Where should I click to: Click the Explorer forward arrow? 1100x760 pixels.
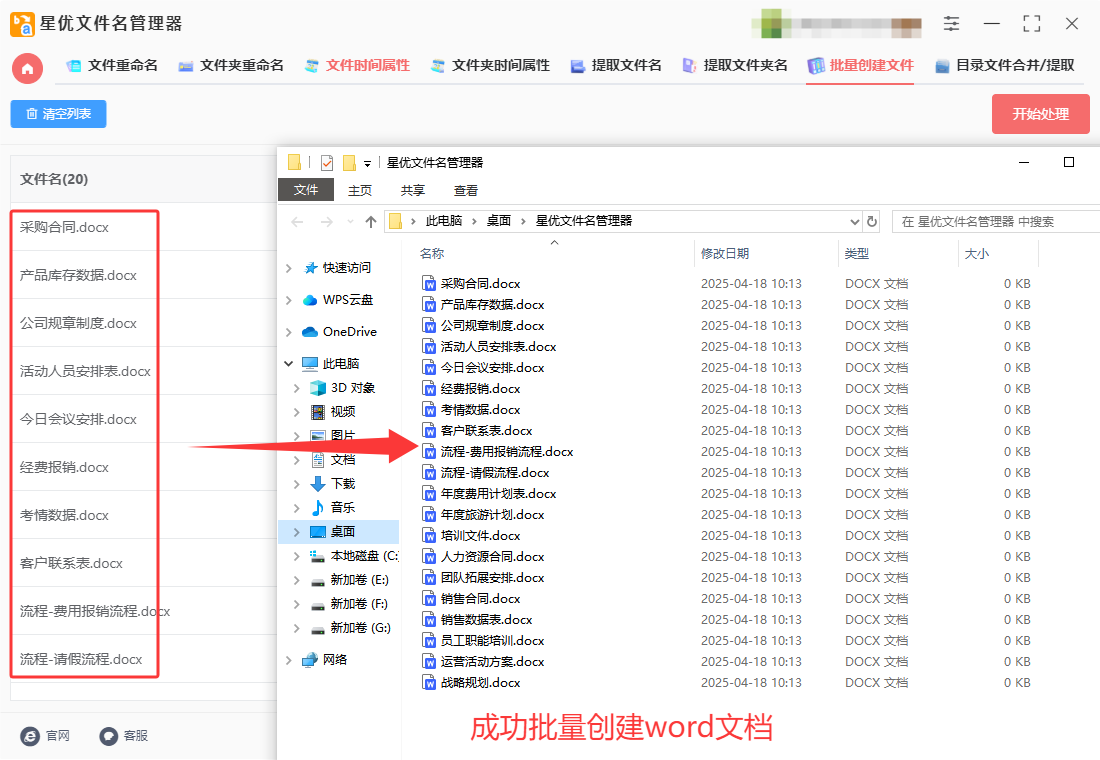click(x=327, y=222)
